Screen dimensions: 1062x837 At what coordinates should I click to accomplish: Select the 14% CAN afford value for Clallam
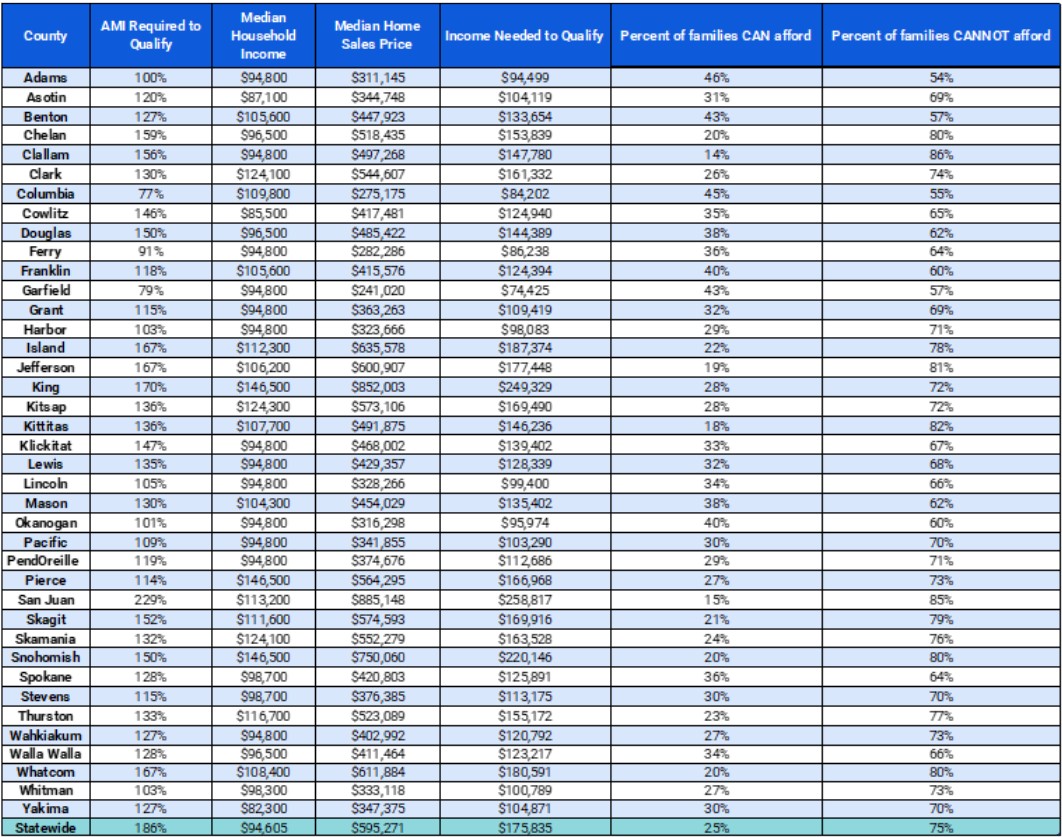coord(716,155)
